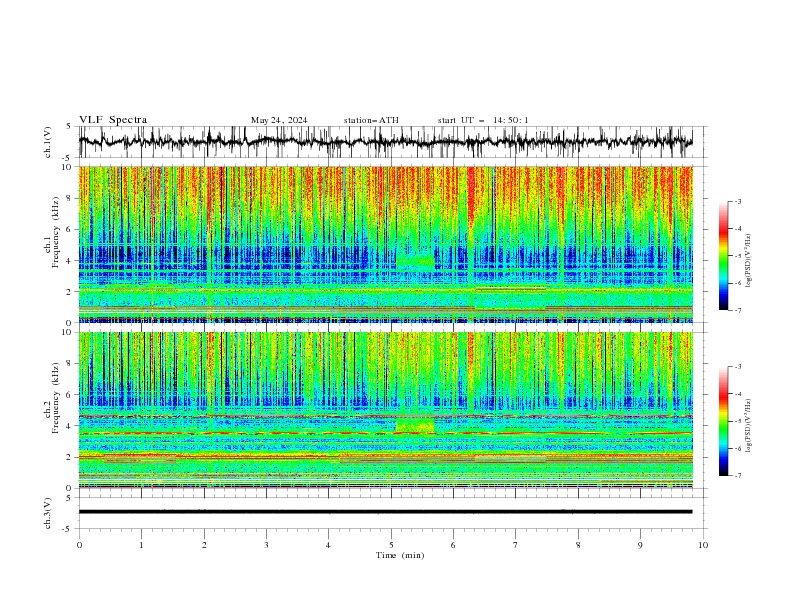Screen dimensions: 792x612
Task: Click the ch.2 colorbar "log(PSD)(V²/Hz)" label
Action: coord(749,426)
